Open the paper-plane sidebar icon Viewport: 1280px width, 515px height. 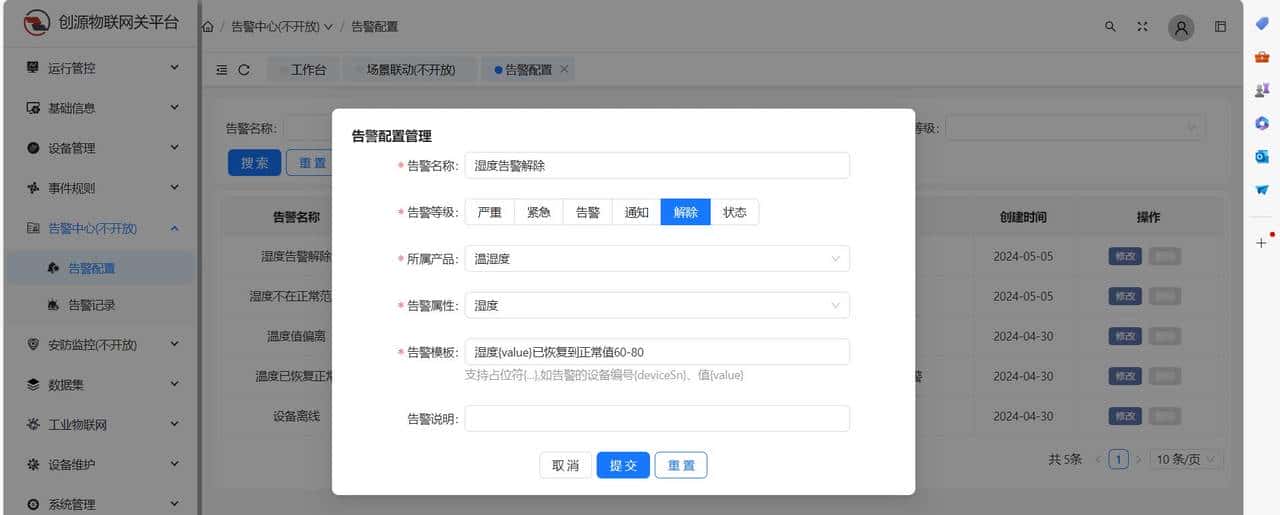coord(1262,189)
